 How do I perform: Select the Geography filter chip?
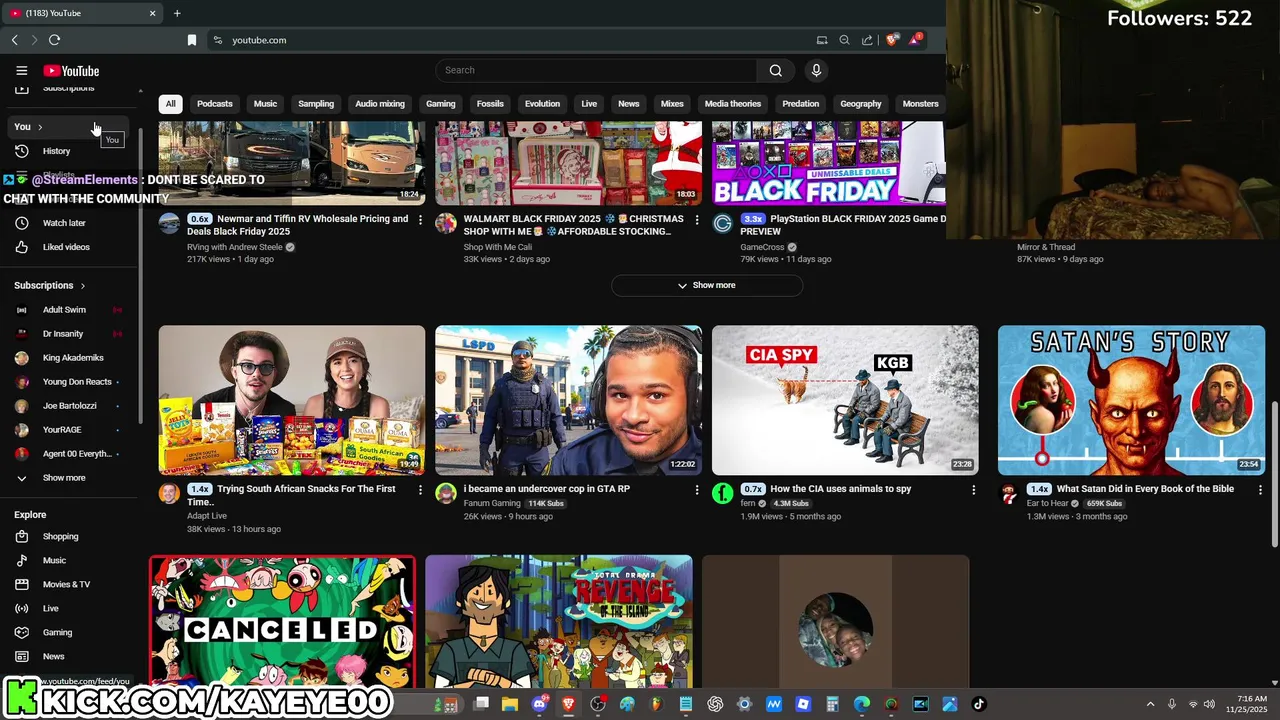tap(861, 104)
